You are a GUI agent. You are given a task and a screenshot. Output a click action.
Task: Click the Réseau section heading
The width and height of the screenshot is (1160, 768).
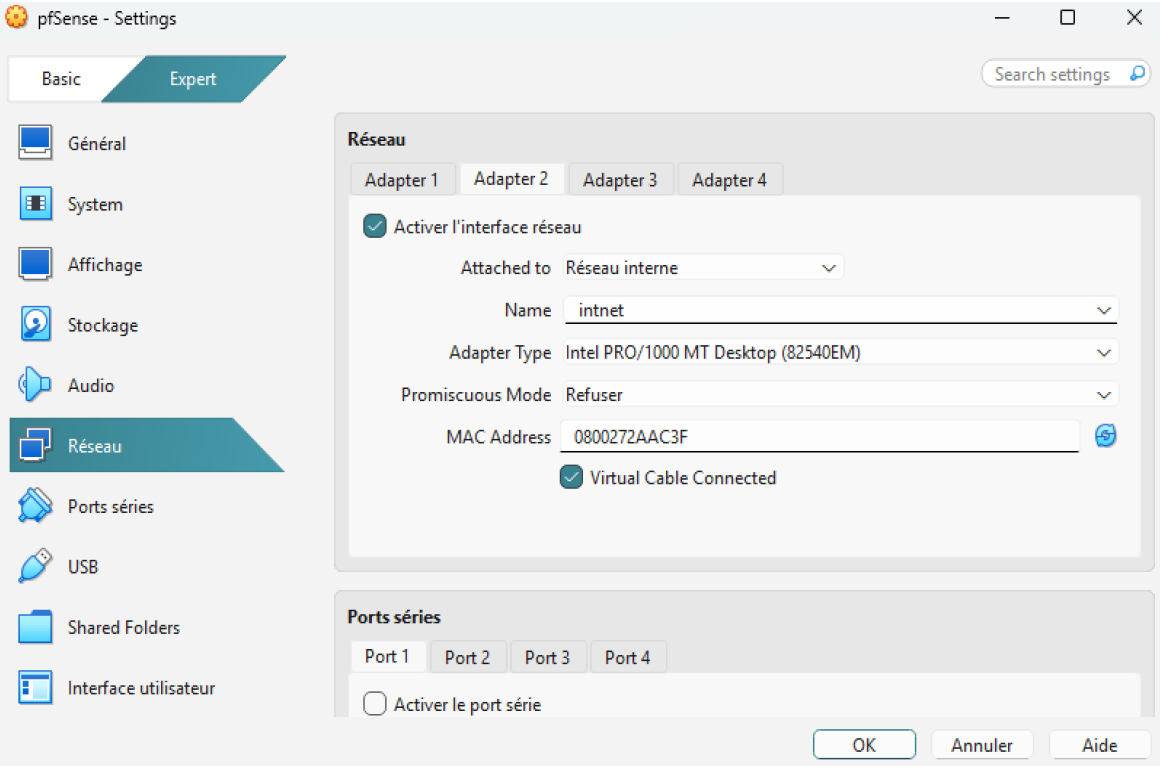[x=377, y=139]
